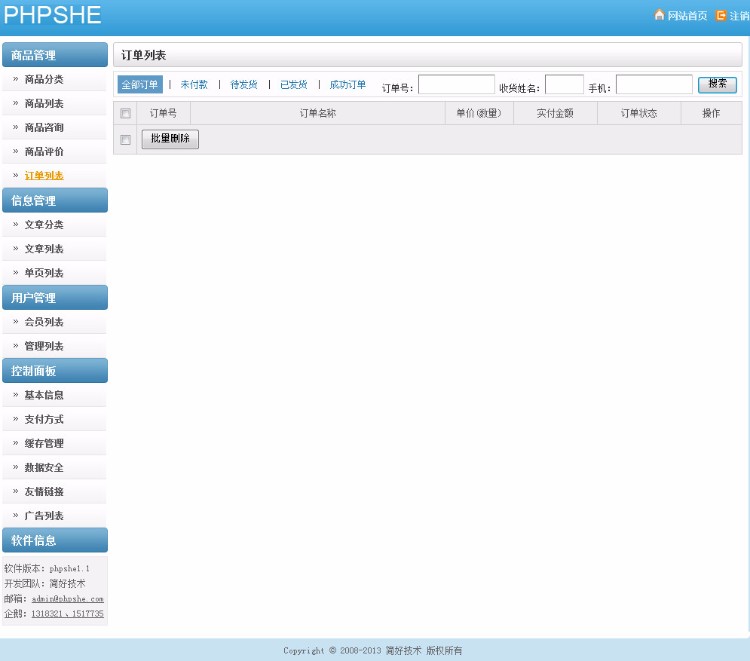This screenshot has width=750, height=661.
Task: Open the 已发货 tab
Action: click(294, 85)
